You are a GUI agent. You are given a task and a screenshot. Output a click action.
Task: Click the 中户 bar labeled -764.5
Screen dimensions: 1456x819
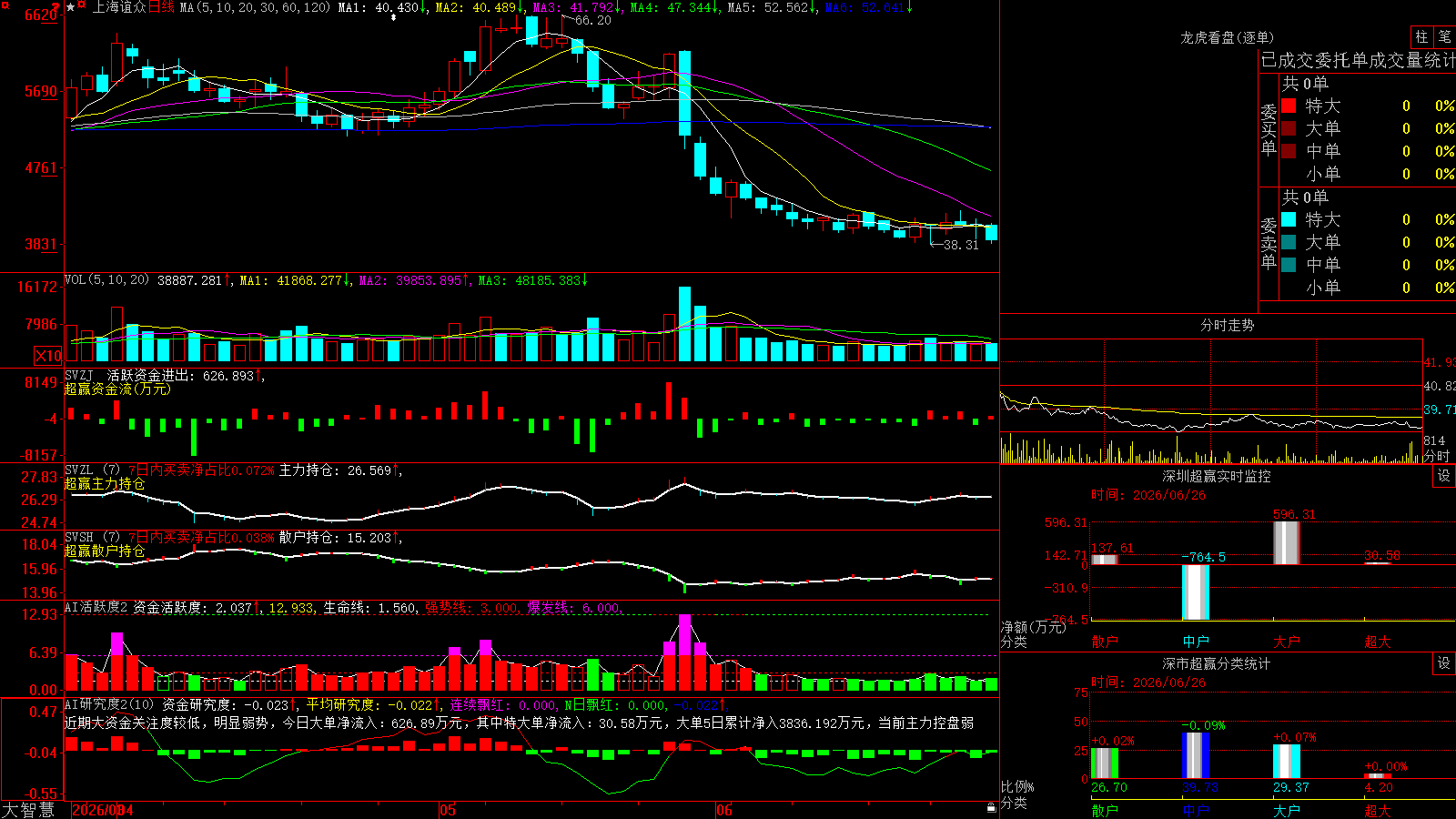tap(1196, 592)
